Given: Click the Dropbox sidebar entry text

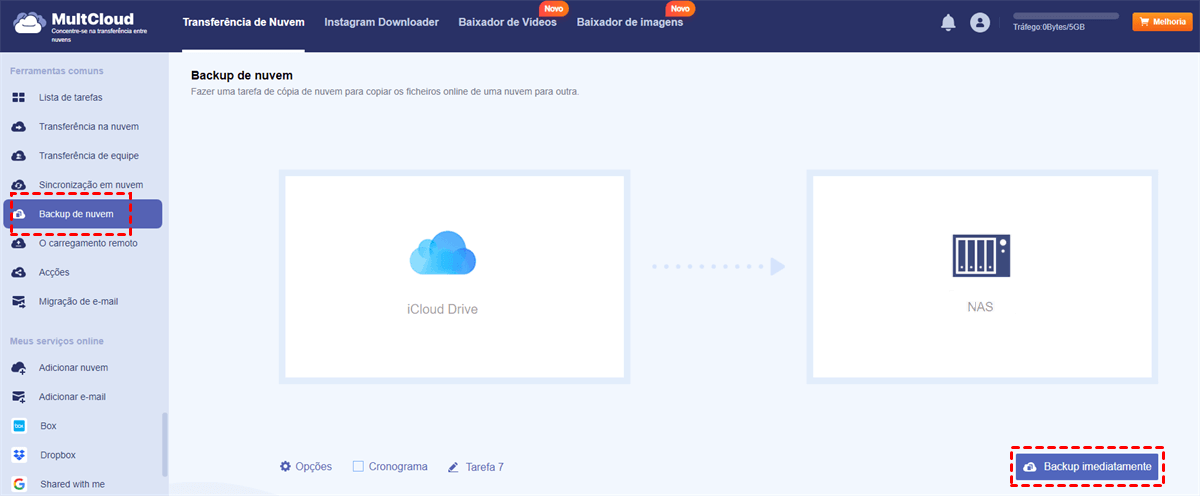Looking at the screenshot, I should click(x=58, y=454).
